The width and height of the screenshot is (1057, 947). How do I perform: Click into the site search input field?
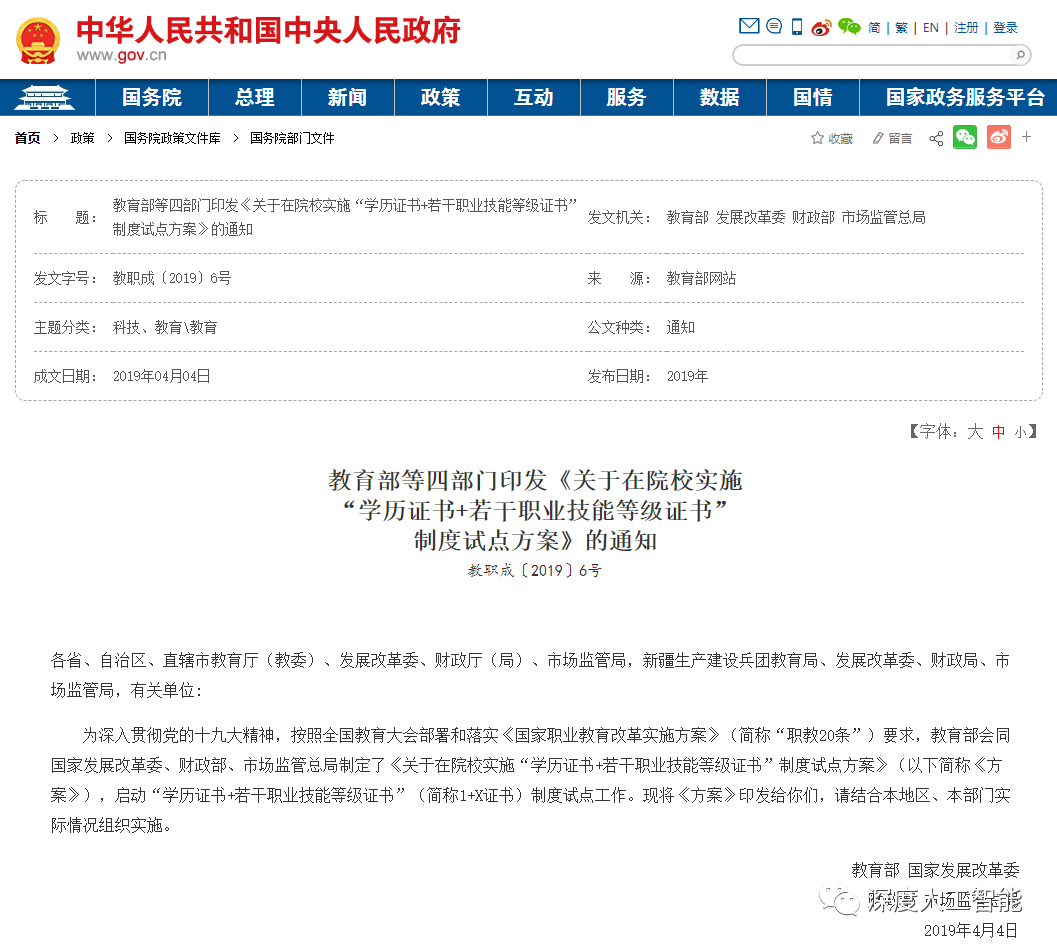[x=870, y=55]
